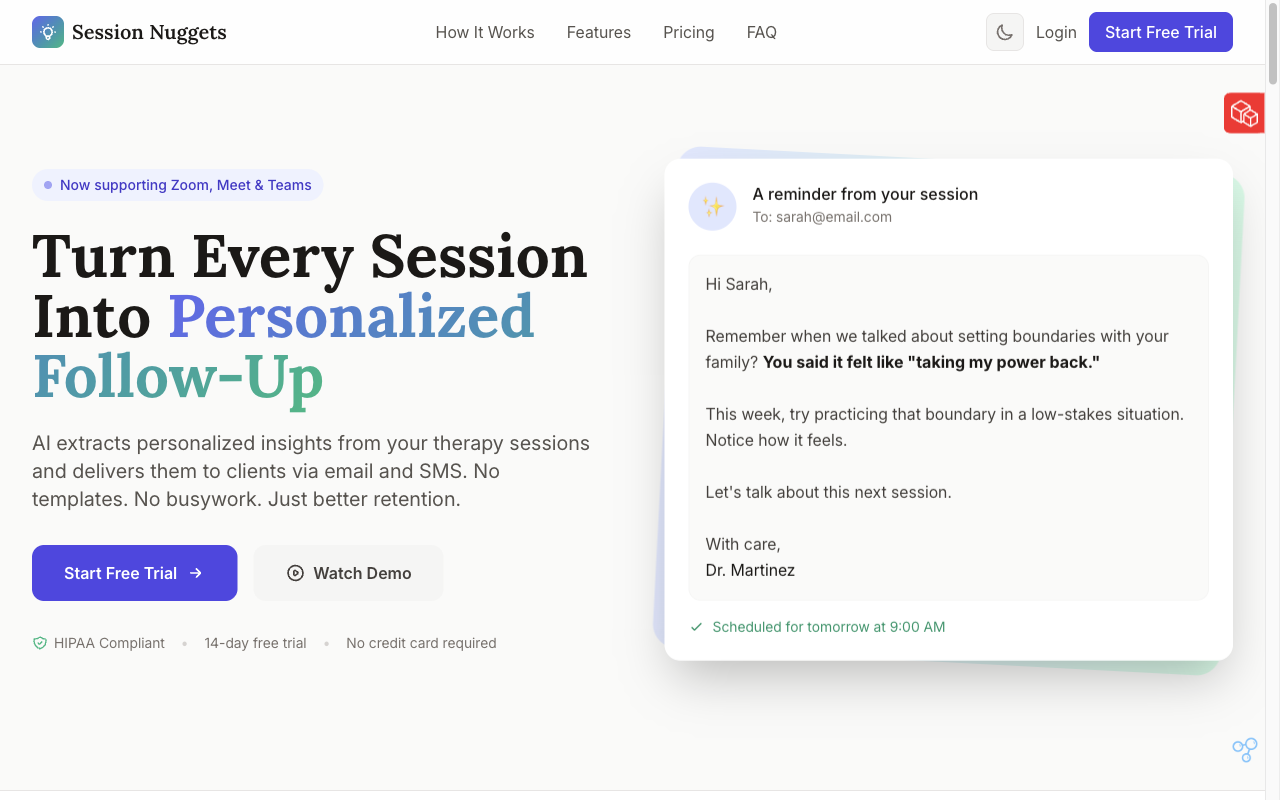Click the play icon in Watch Demo
The width and height of the screenshot is (1280, 800).
(295, 573)
